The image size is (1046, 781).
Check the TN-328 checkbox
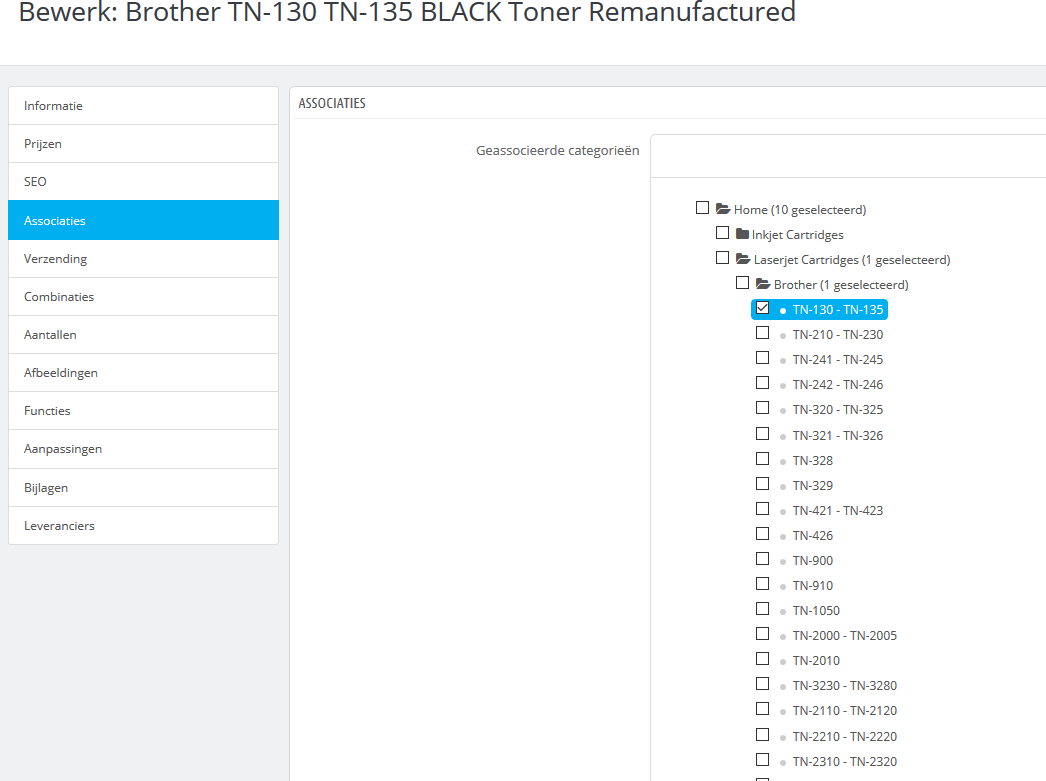point(762,459)
